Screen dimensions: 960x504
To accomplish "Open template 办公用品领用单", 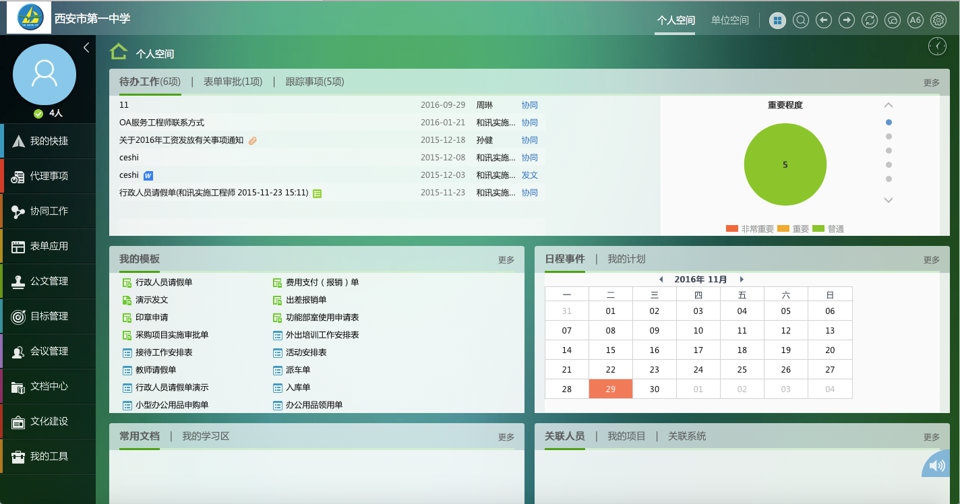I will (314, 405).
